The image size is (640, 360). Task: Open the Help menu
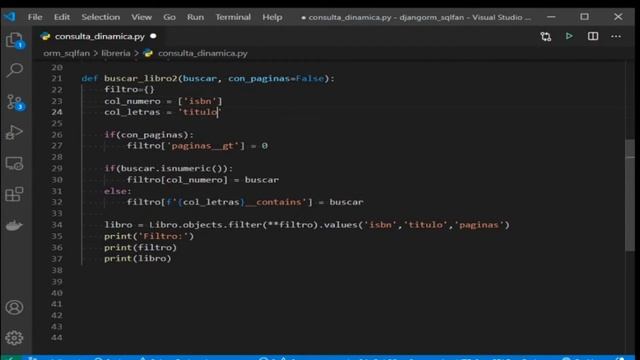pos(272,17)
